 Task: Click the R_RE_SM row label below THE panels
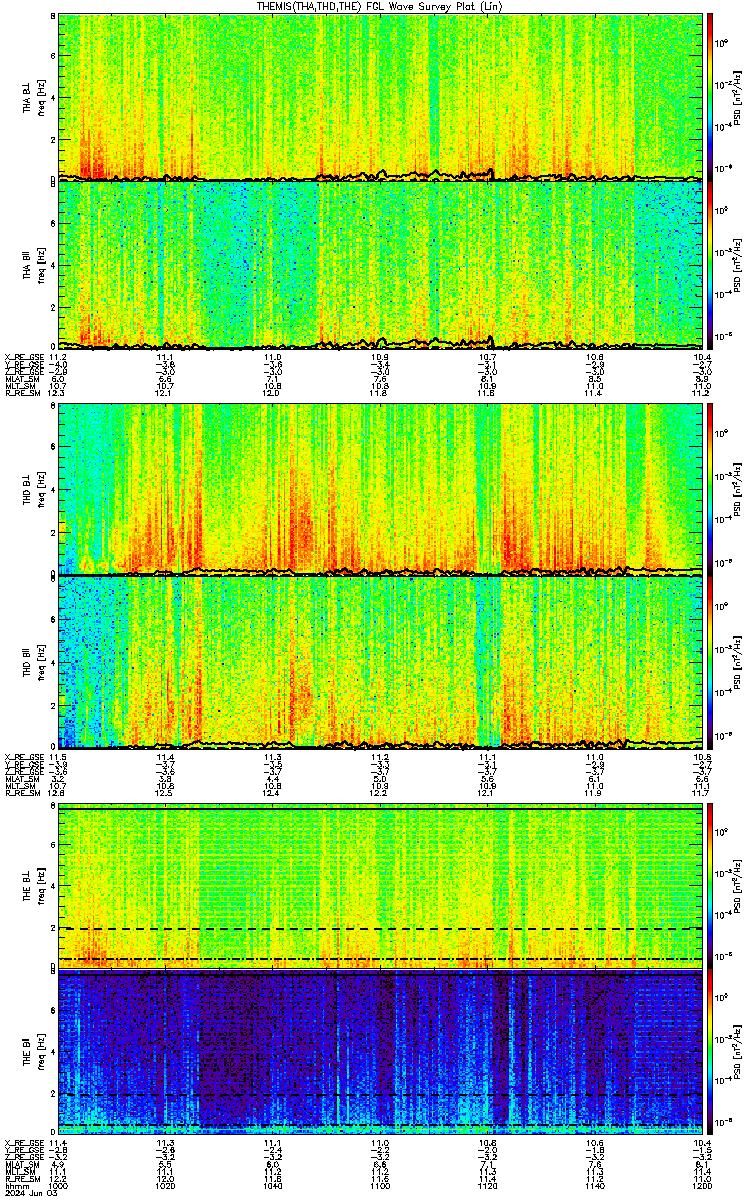click(x=21, y=1179)
